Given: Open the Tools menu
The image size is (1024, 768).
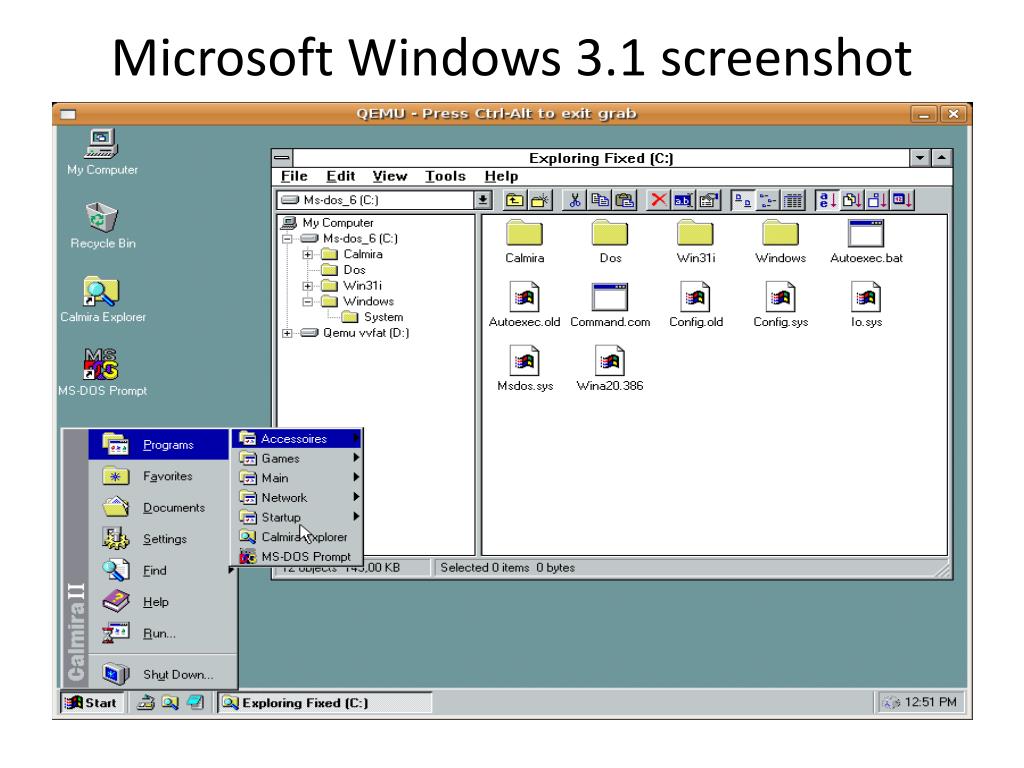Looking at the screenshot, I should 445,176.
